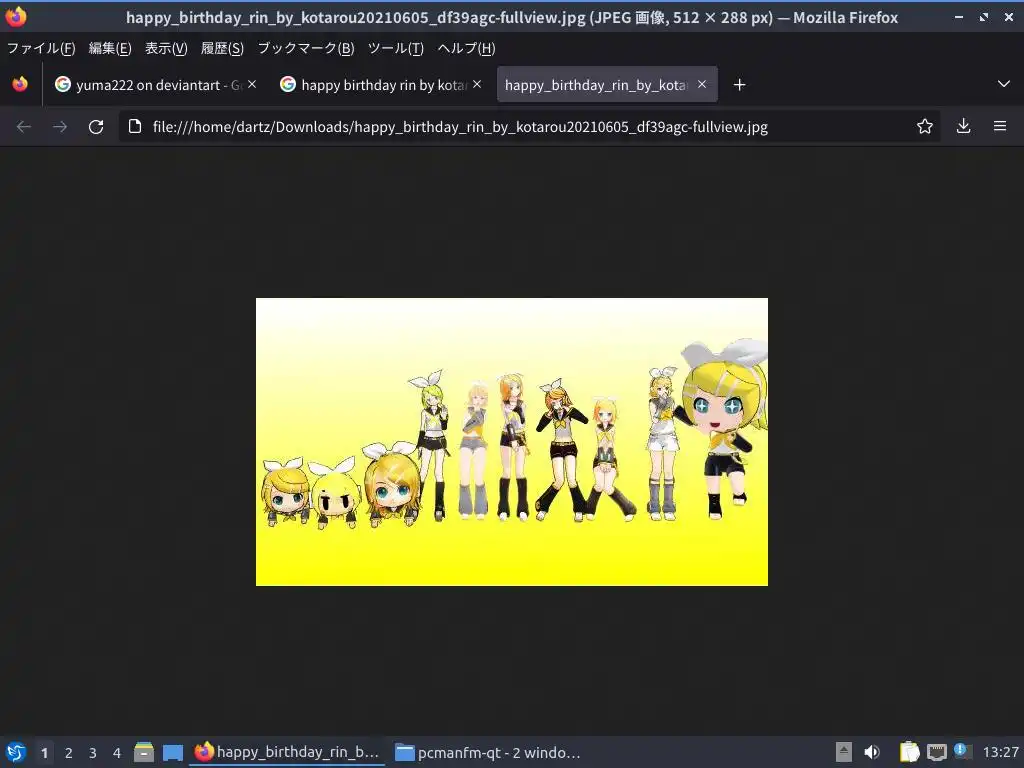1024x768 pixels.
Task: Bookmark this page with the star
Action: 924,127
